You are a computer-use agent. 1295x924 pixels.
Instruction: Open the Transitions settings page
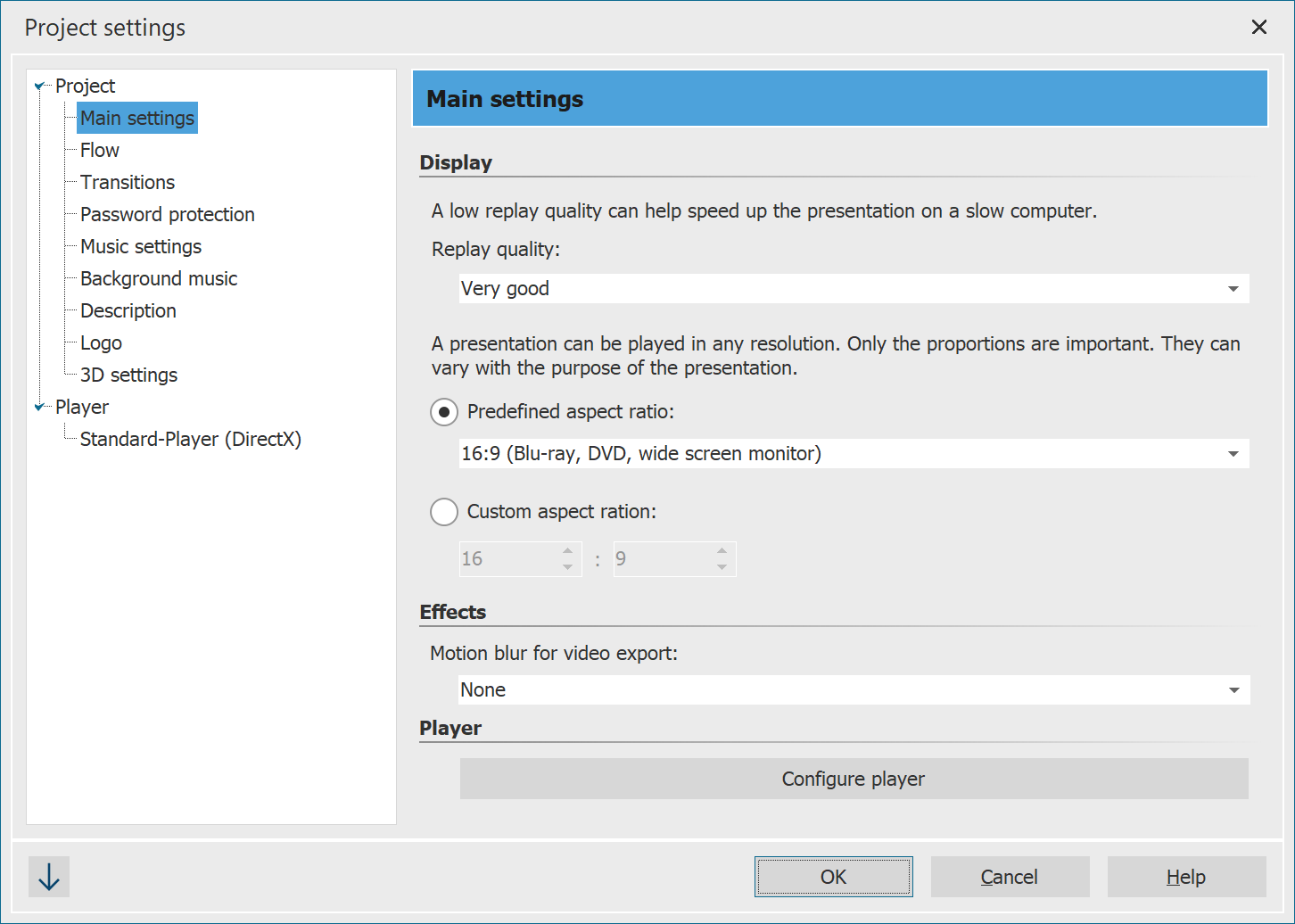coord(127,182)
